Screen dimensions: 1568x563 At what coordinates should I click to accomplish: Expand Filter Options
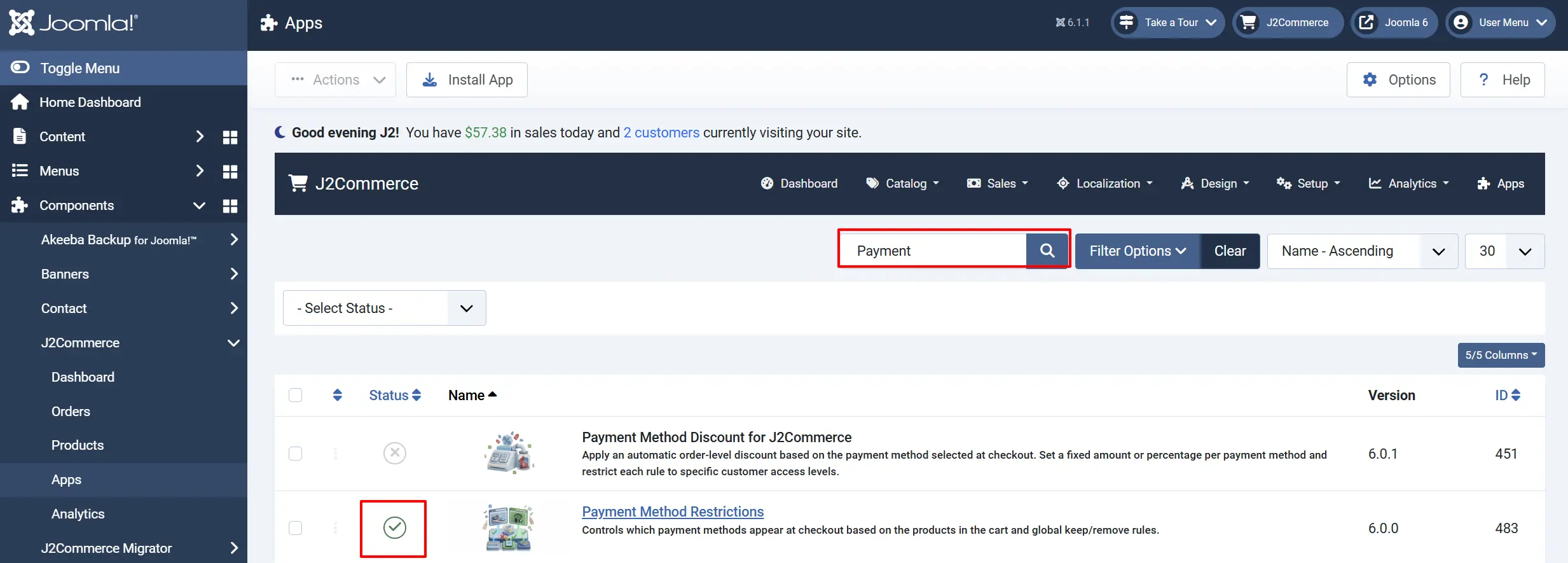click(x=1138, y=251)
